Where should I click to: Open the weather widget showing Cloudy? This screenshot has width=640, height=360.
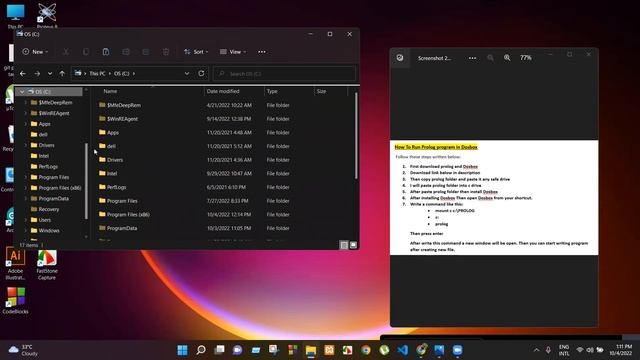tap(24, 350)
